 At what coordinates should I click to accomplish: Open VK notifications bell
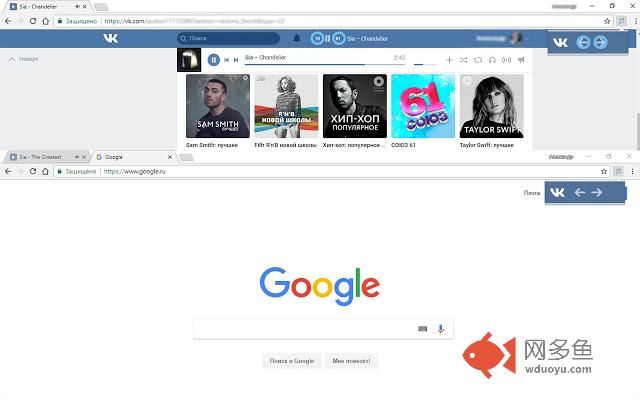pos(297,38)
